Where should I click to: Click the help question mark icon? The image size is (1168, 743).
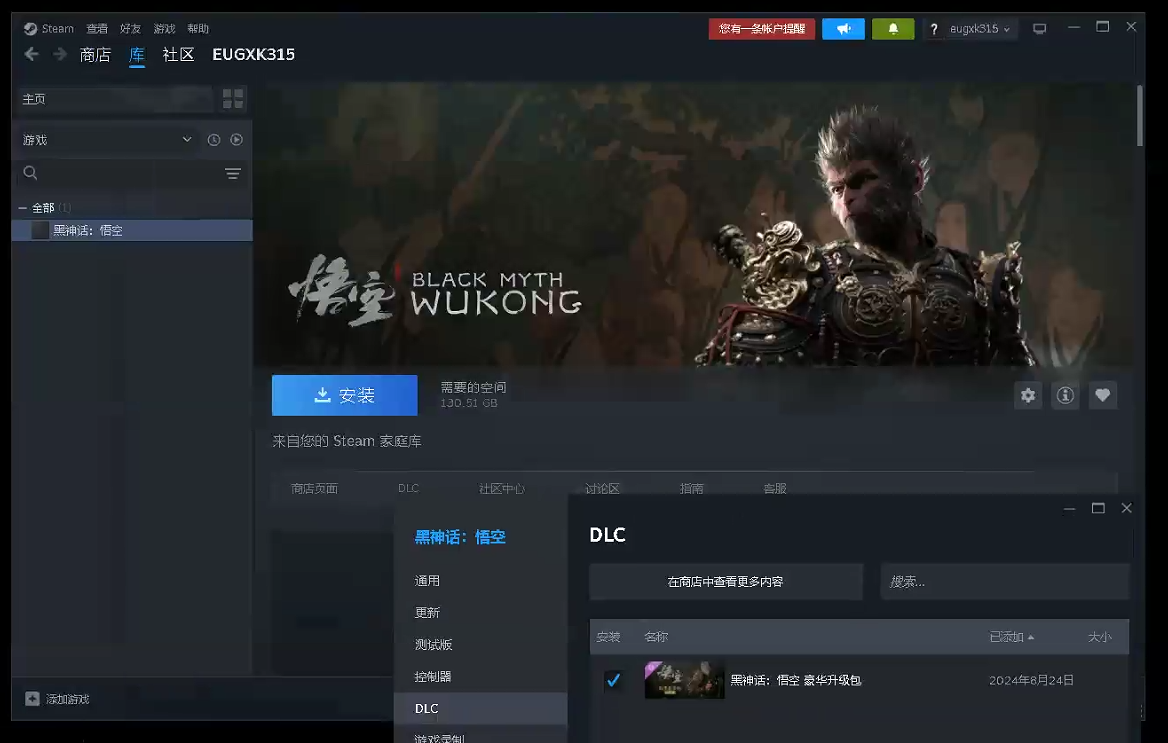(933, 29)
